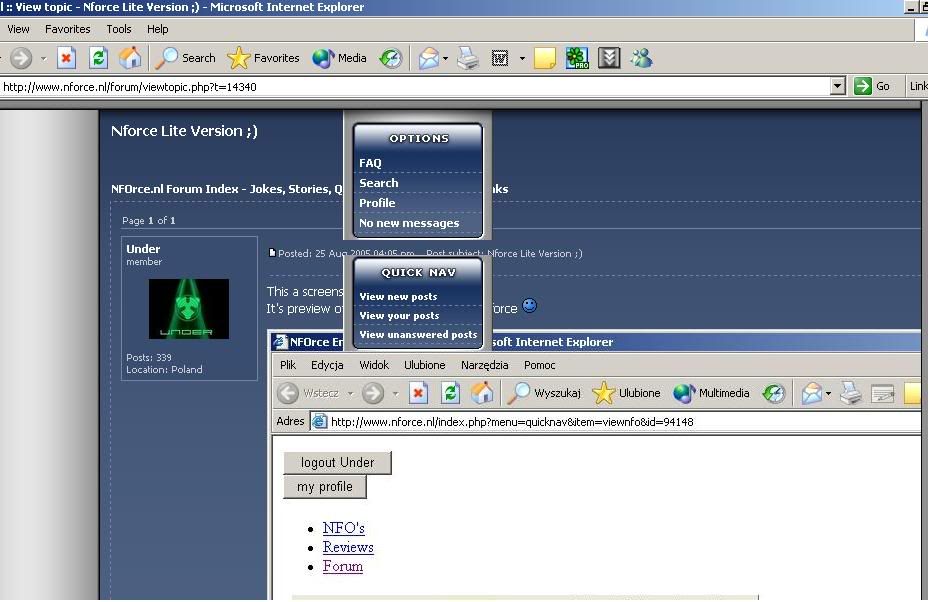Click "No new messages" in the Options panel
Image resolution: width=928 pixels, height=602 pixels.
coord(409,223)
